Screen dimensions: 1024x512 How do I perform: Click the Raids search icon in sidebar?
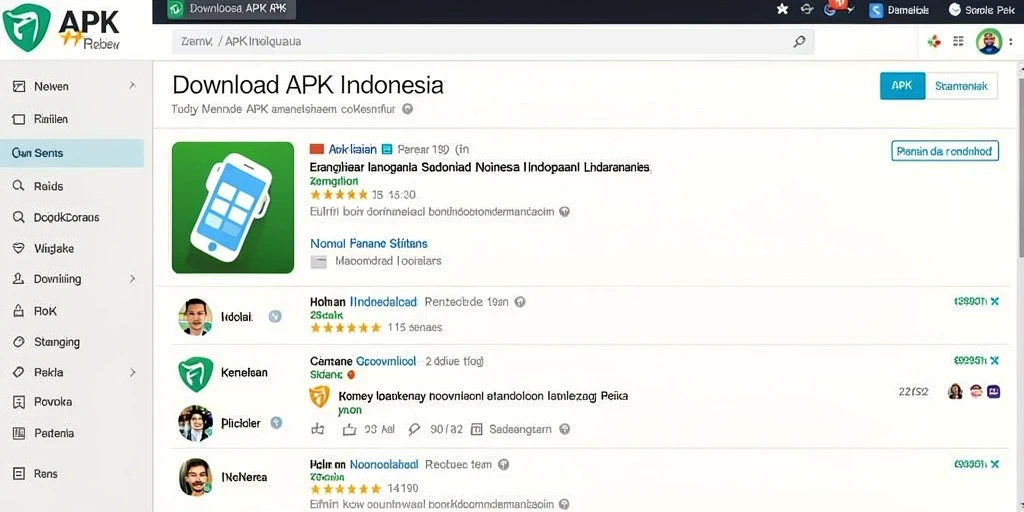[x=19, y=186]
